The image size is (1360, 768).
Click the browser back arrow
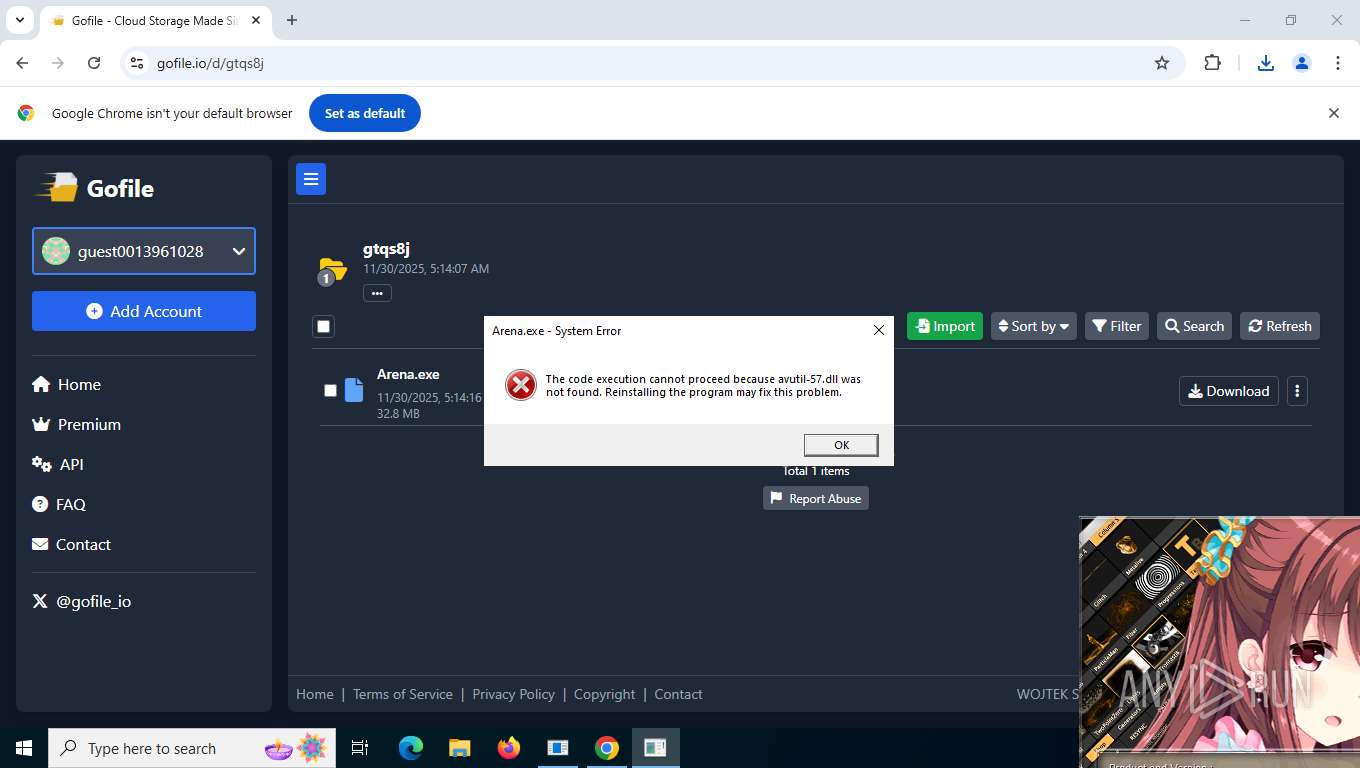tap(22, 63)
